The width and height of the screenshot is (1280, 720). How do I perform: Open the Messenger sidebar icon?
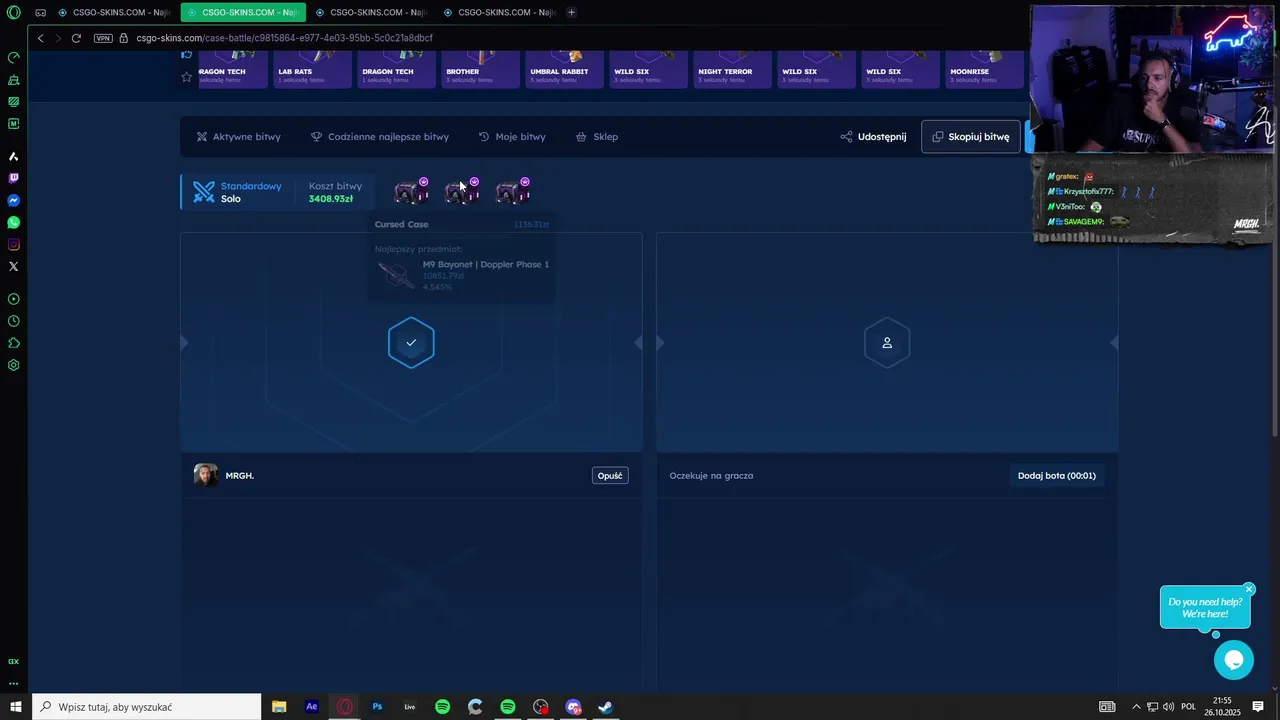pos(14,200)
